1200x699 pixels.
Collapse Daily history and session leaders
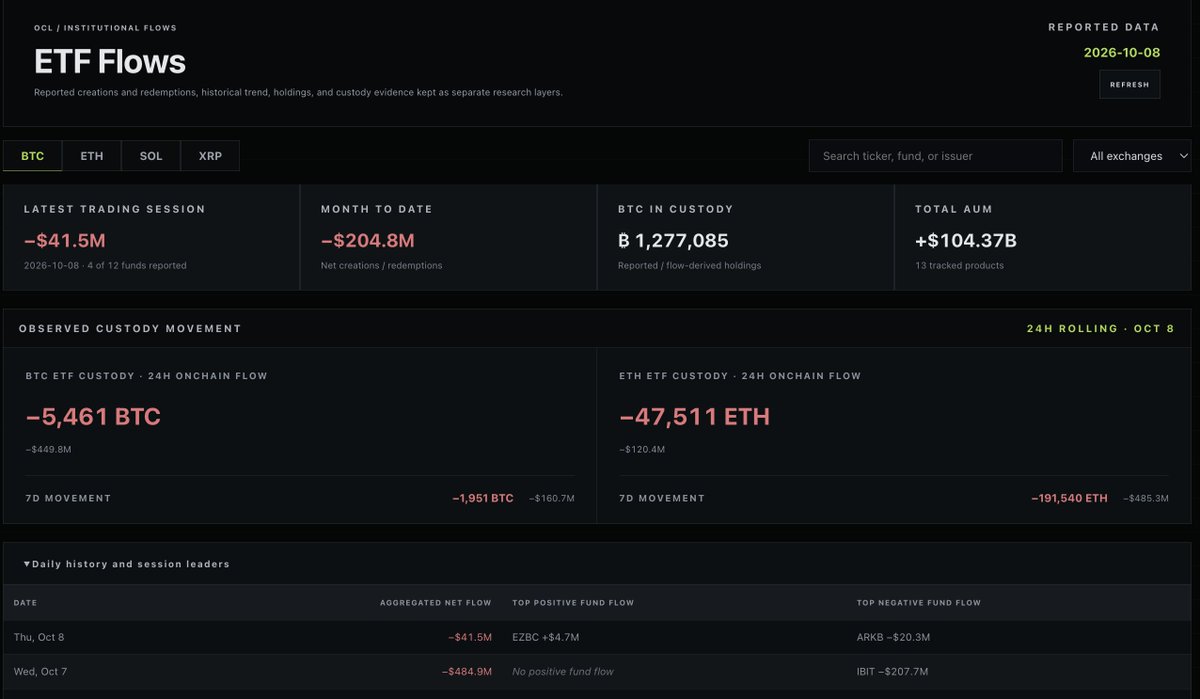[x=126, y=564]
